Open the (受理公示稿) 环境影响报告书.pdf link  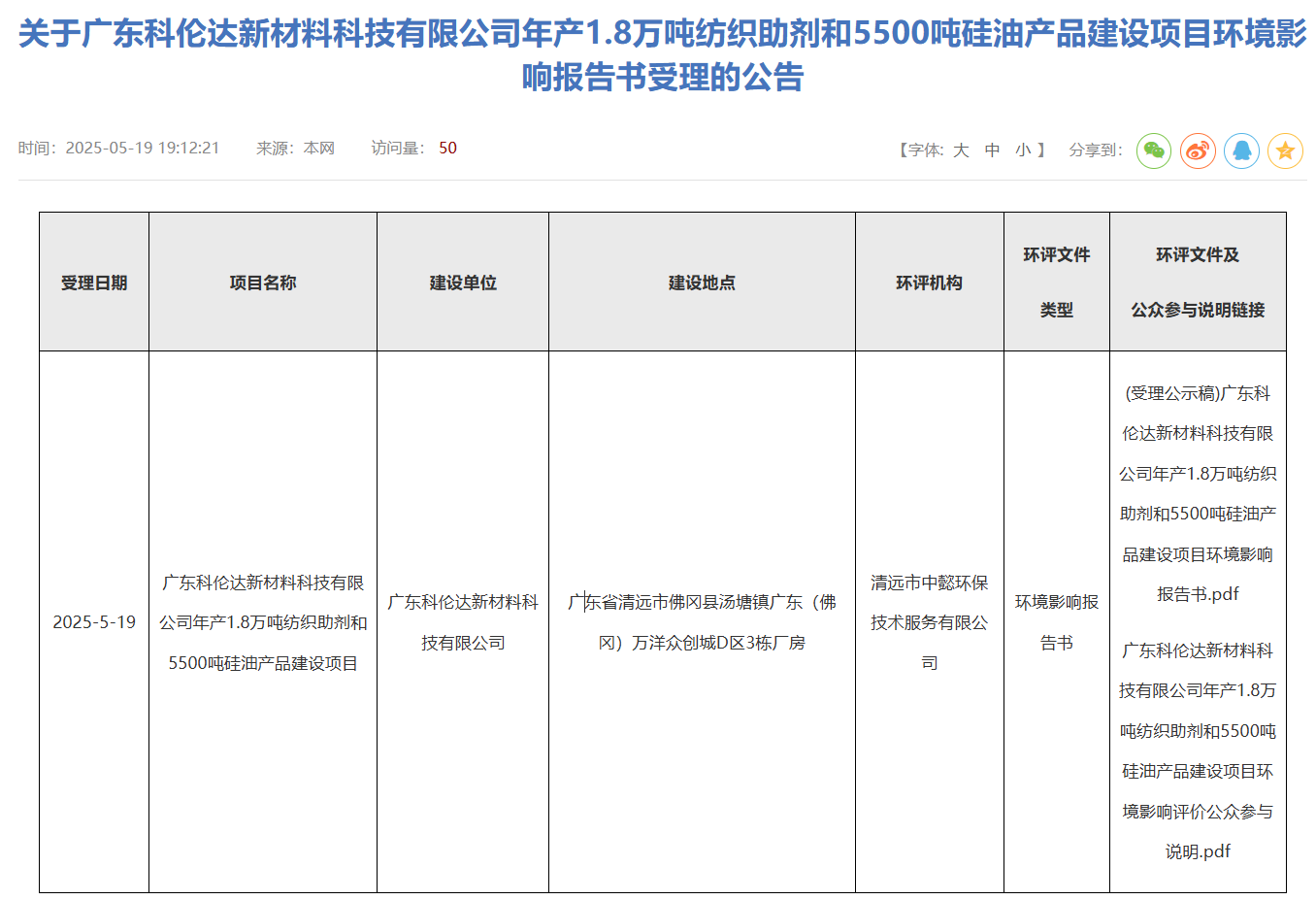[1198, 493]
